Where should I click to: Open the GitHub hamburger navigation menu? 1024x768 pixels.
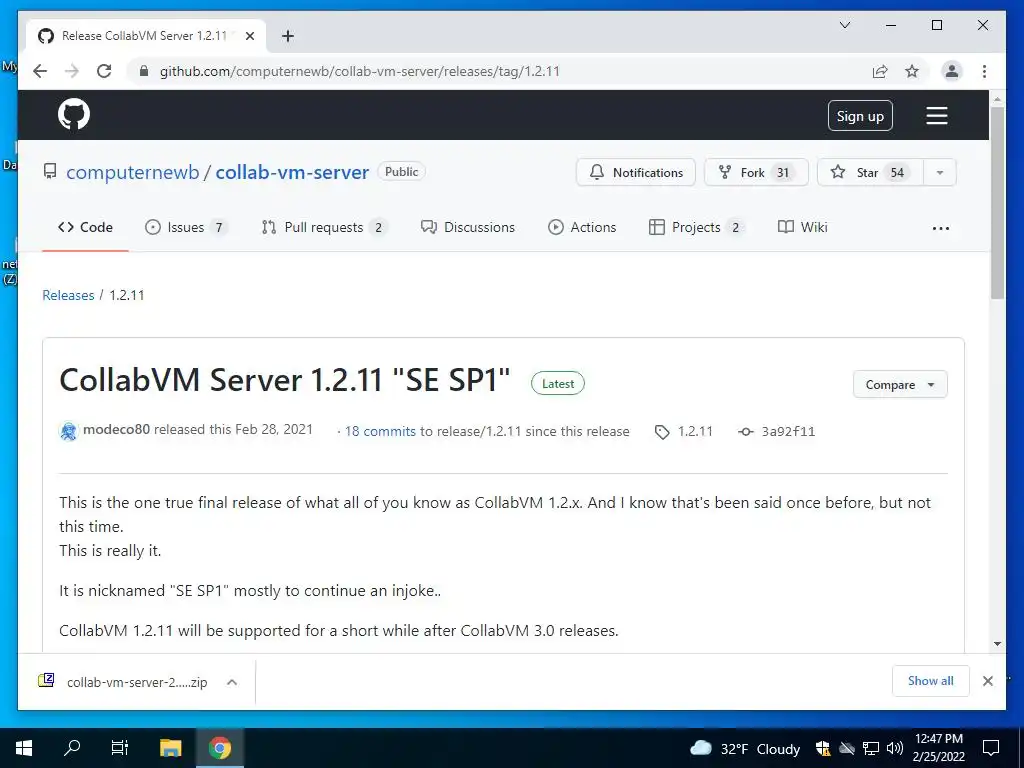[936, 116]
